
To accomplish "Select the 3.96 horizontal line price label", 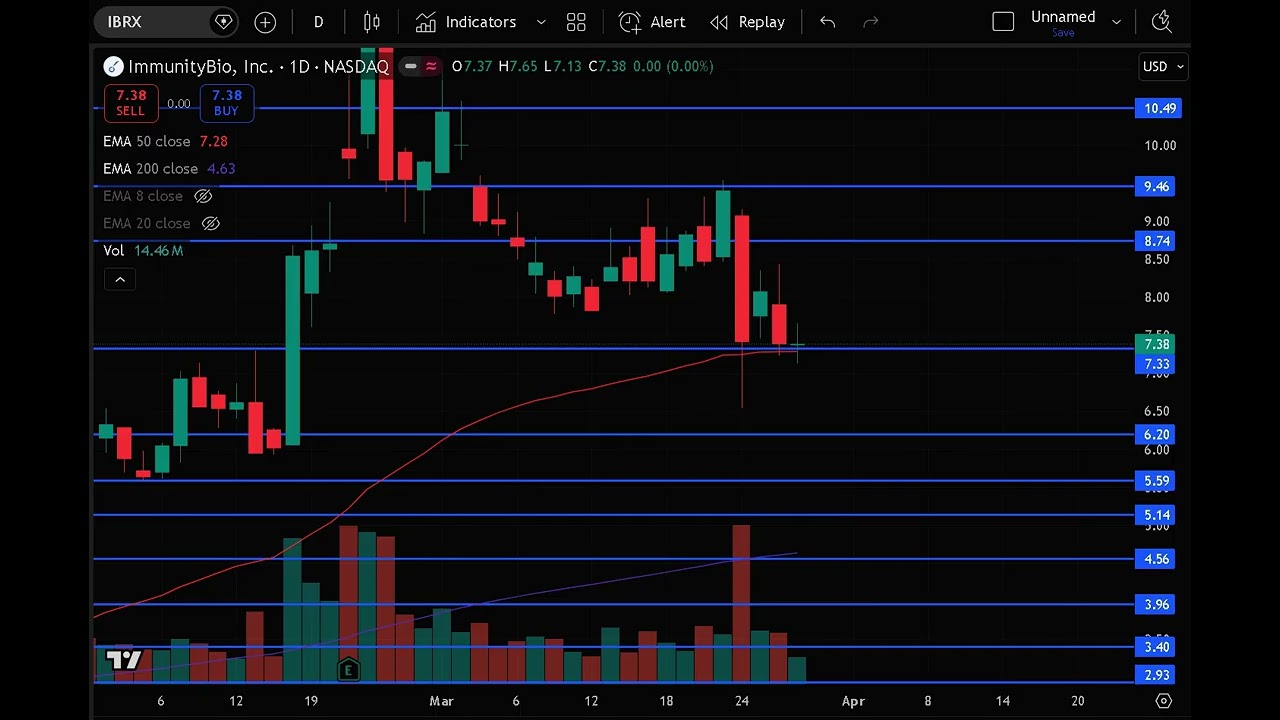I will coord(1155,604).
